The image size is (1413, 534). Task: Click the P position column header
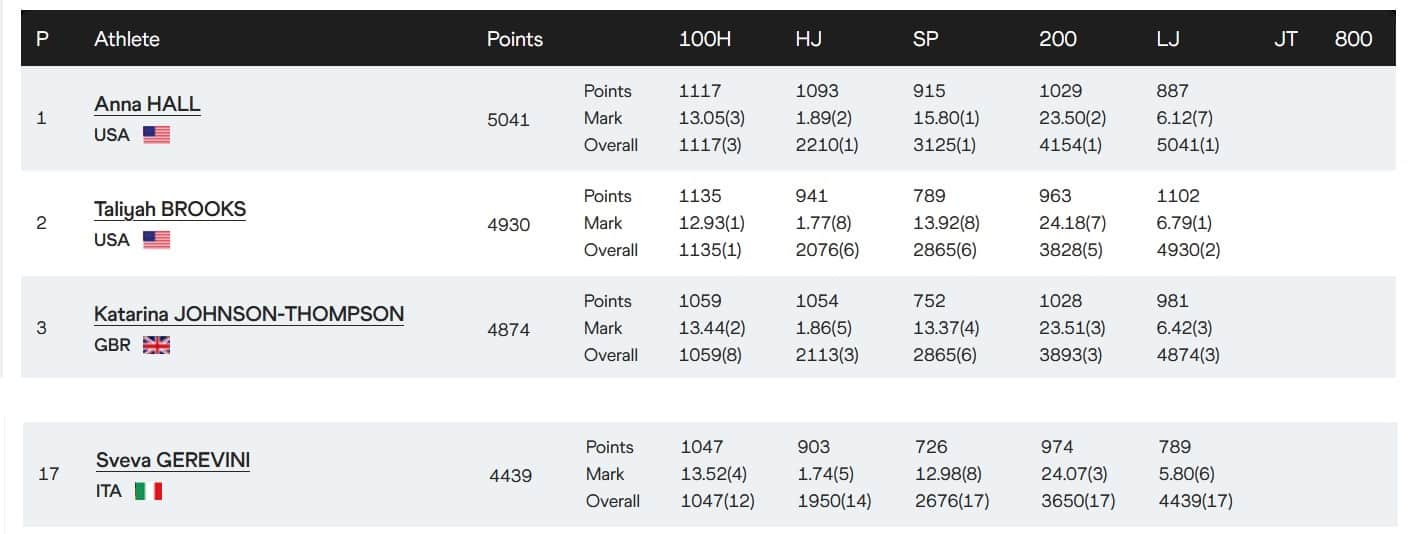pos(42,39)
